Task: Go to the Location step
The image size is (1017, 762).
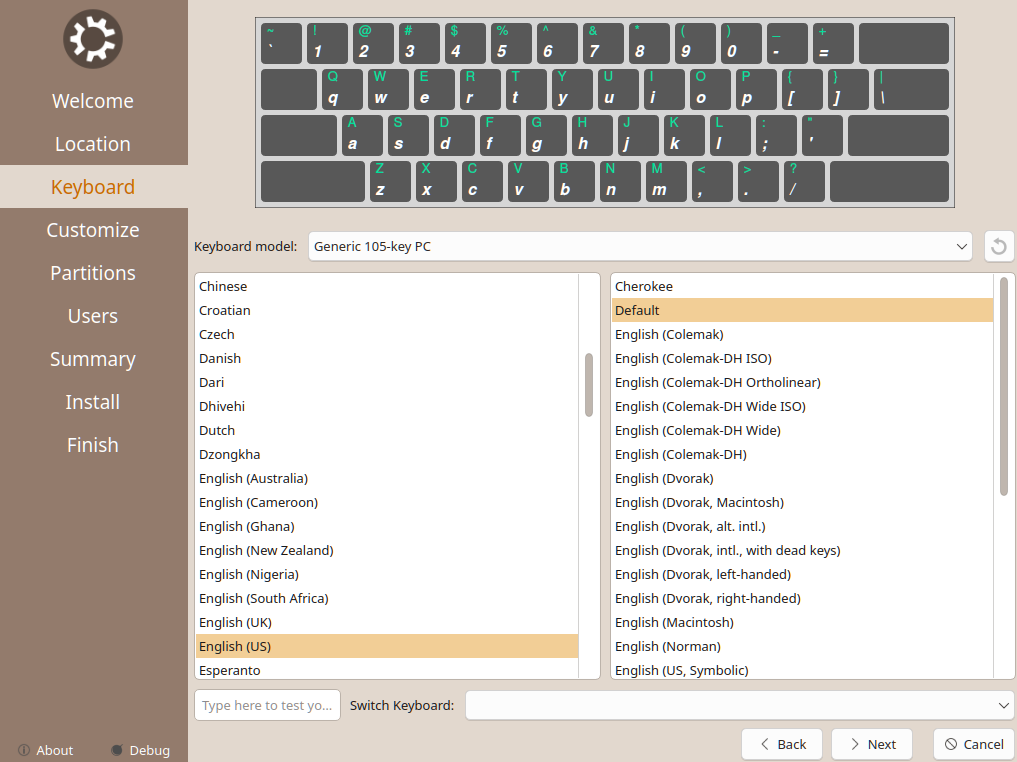Action: [x=93, y=144]
